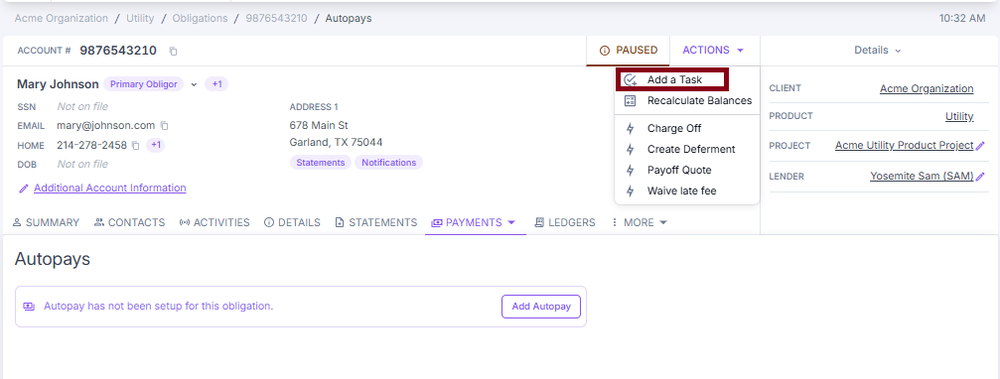Click the Statements address tag
This screenshot has height=379, width=1000.
(320, 163)
